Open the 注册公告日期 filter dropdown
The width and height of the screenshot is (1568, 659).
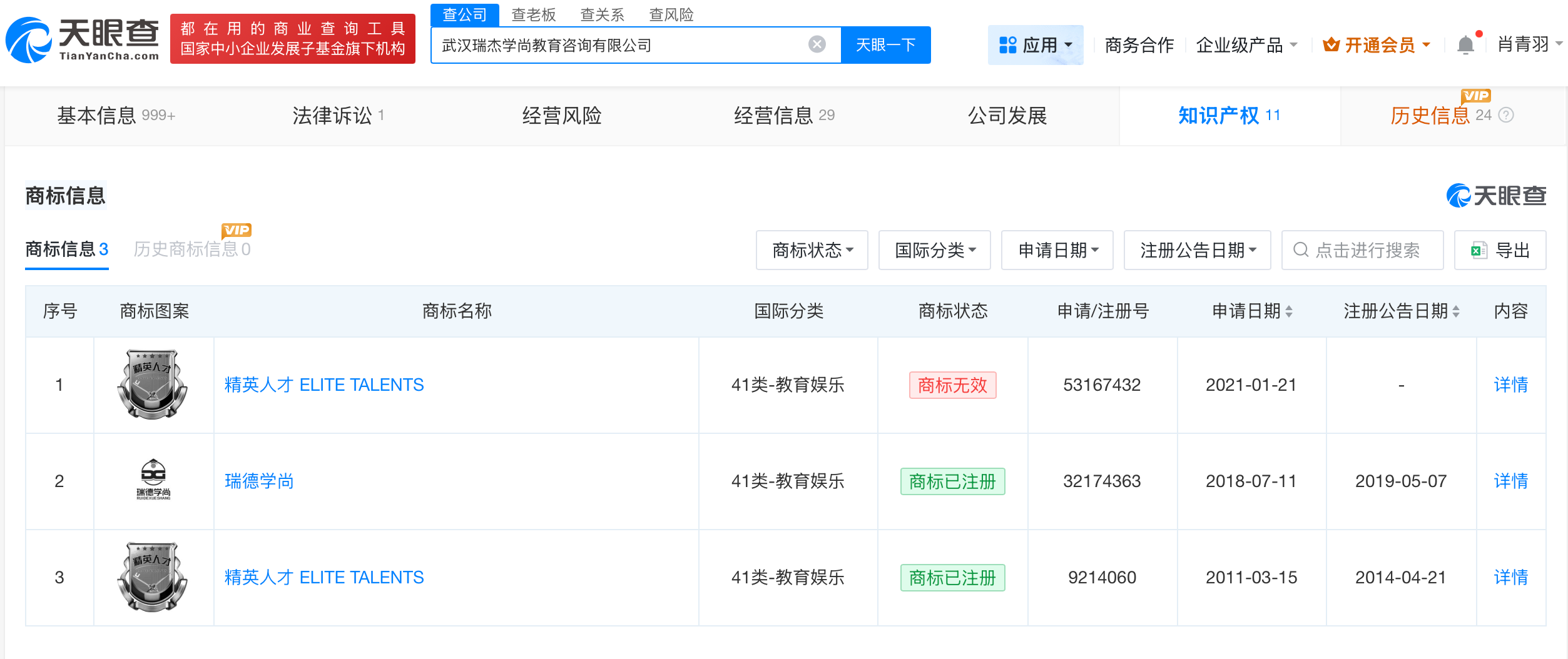[x=1197, y=250]
